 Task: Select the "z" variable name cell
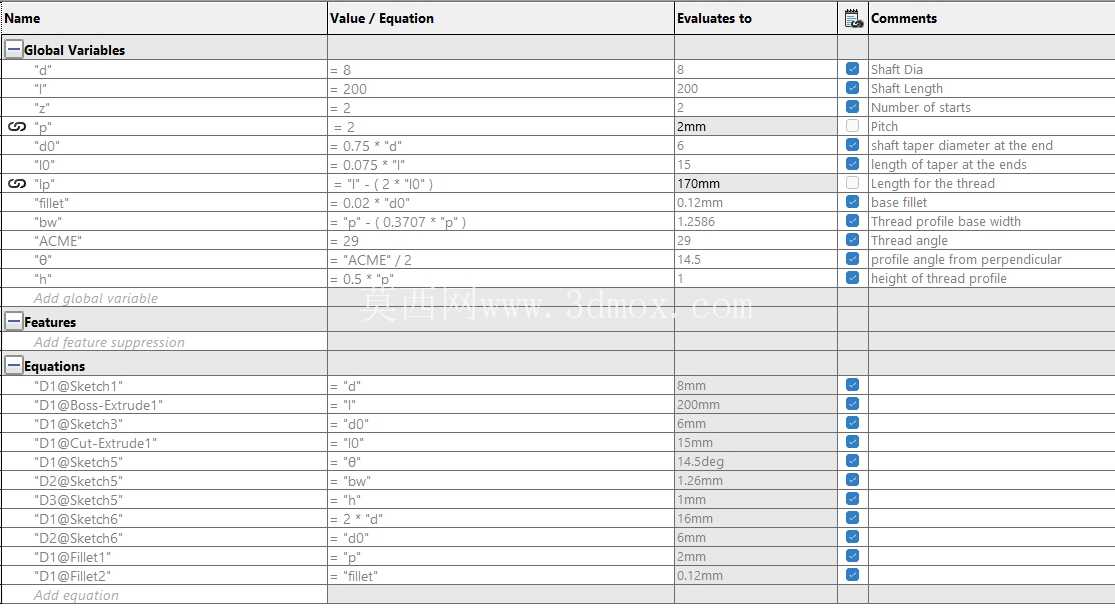point(164,108)
